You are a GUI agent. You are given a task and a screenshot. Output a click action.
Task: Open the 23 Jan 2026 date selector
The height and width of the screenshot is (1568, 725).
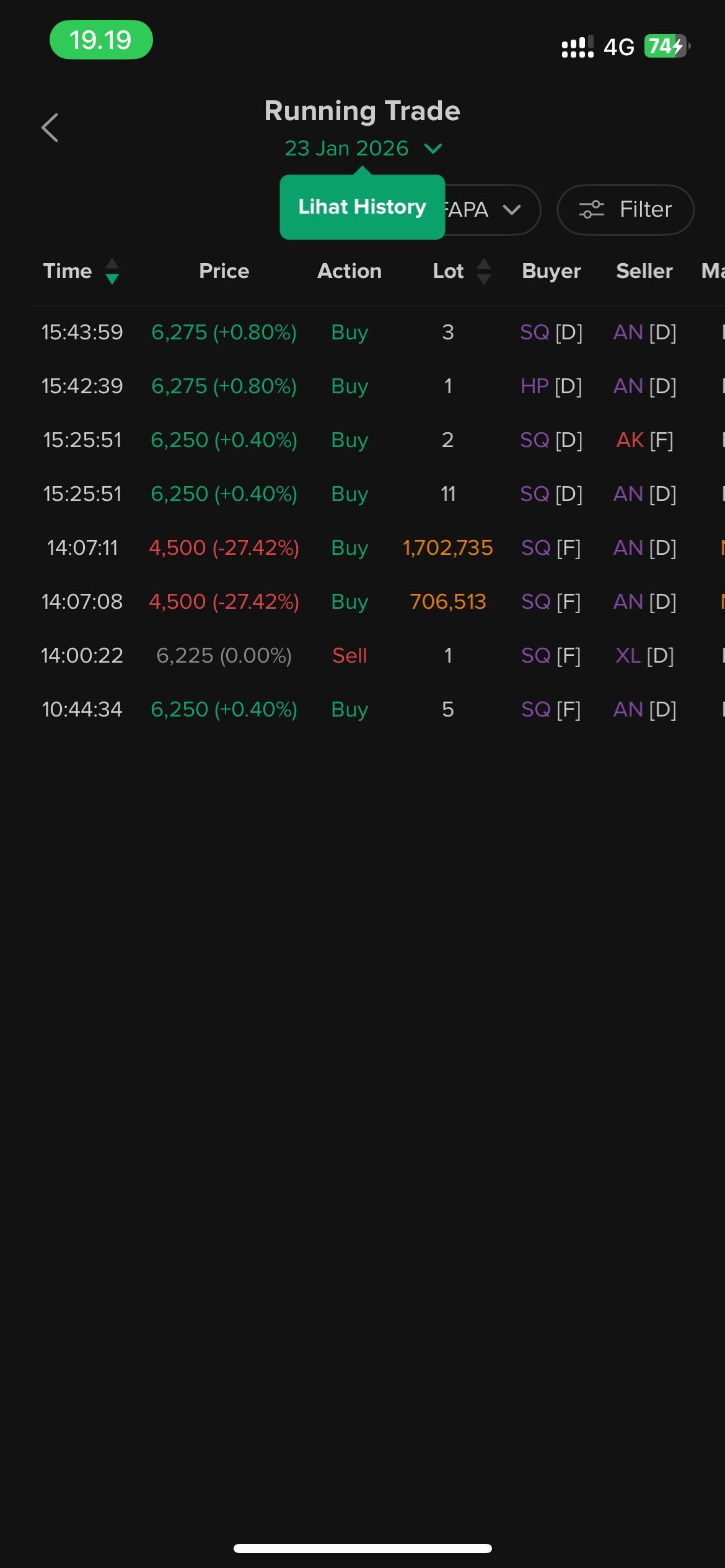[x=347, y=149]
